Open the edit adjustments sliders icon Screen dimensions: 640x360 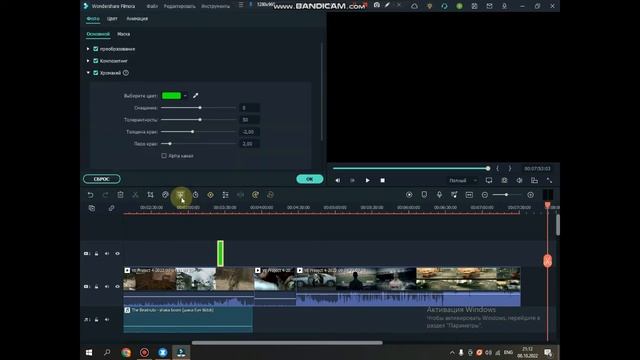[225, 195]
